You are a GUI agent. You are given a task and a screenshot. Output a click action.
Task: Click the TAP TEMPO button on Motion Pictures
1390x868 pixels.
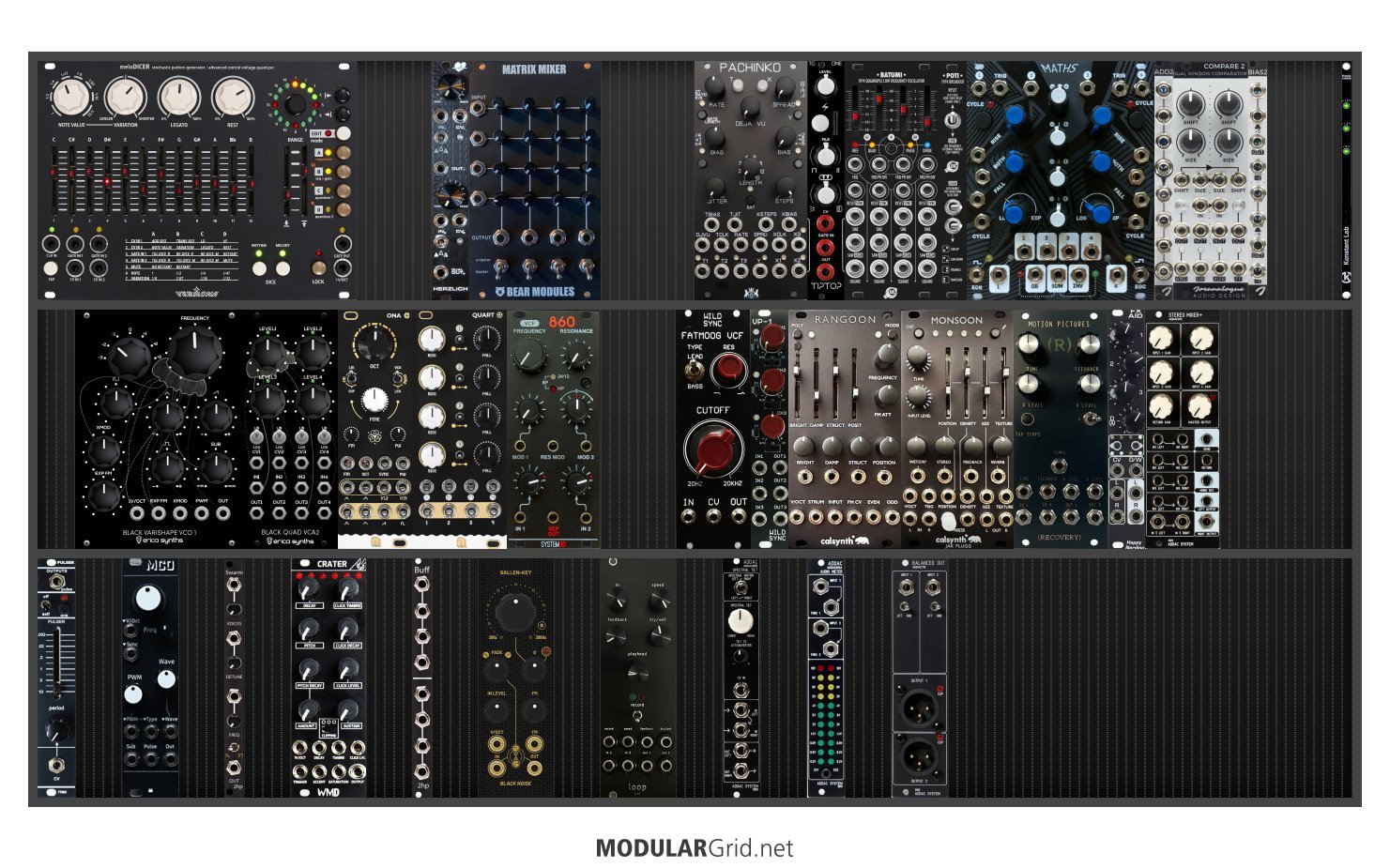pyautogui.click(x=1028, y=419)
